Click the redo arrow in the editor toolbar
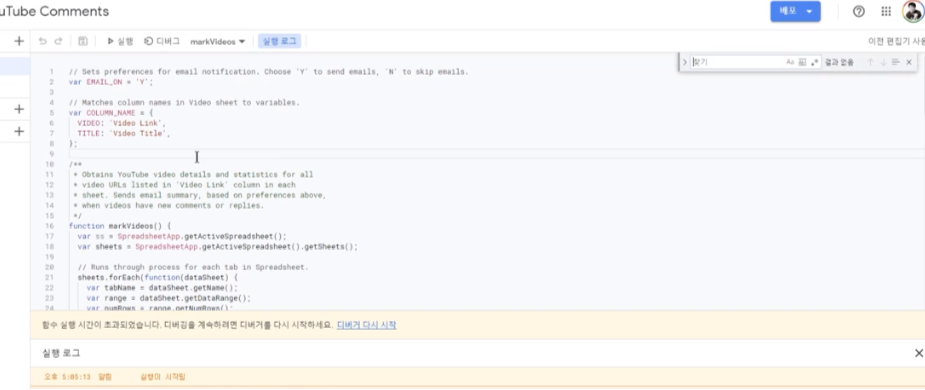Screen dimensions: 925x390 tap(58, 41)
